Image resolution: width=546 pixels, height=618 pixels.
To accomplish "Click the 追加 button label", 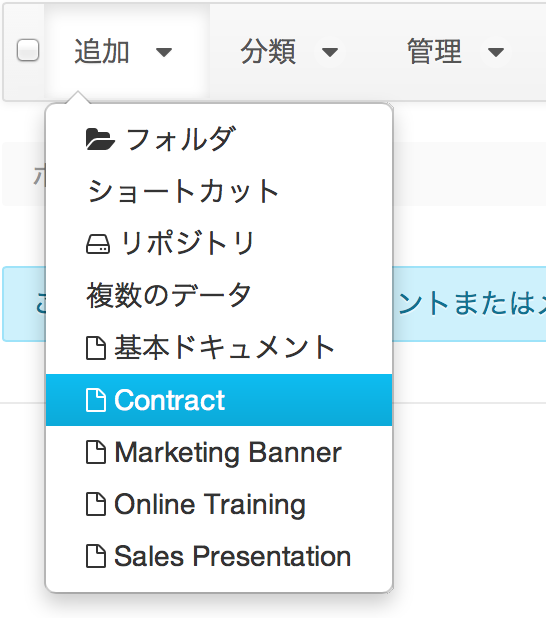I will [102, 52].
